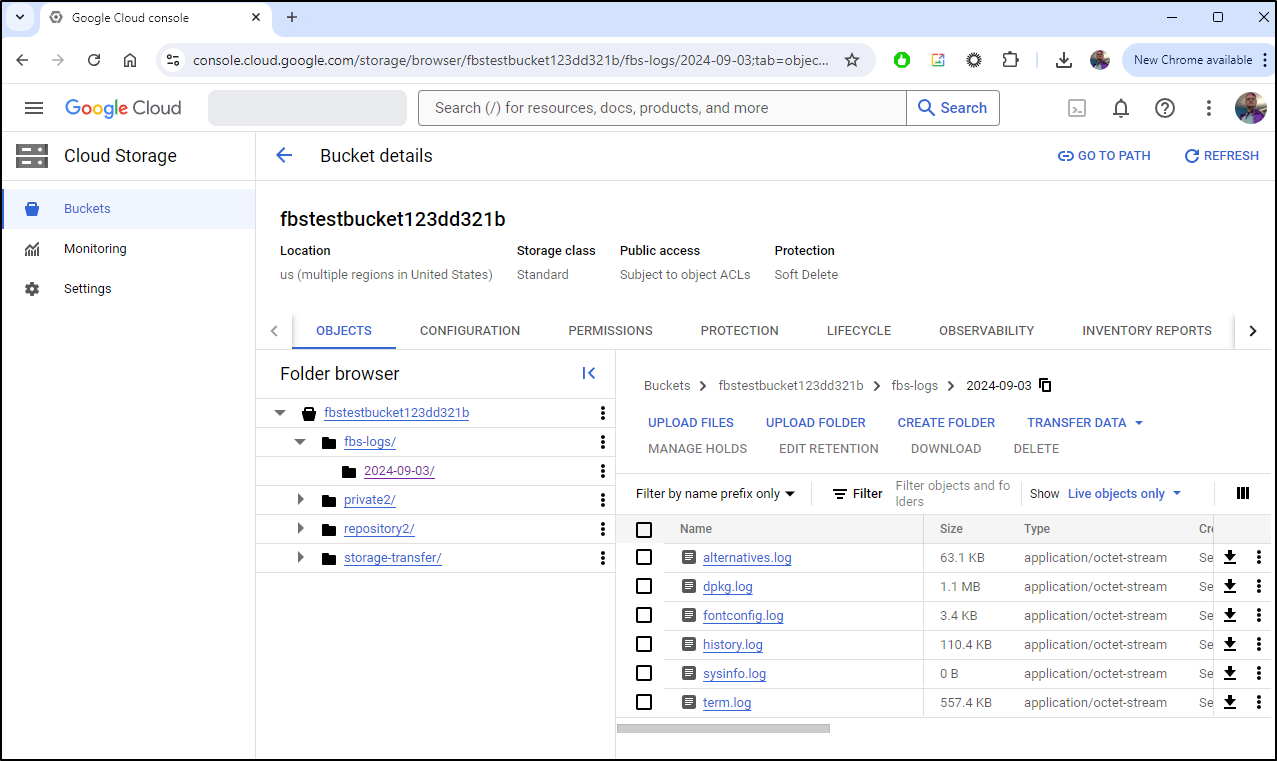Switch to the Inventory Reports tab
The image size is (1277, 761).
[x=1147, y=331]
